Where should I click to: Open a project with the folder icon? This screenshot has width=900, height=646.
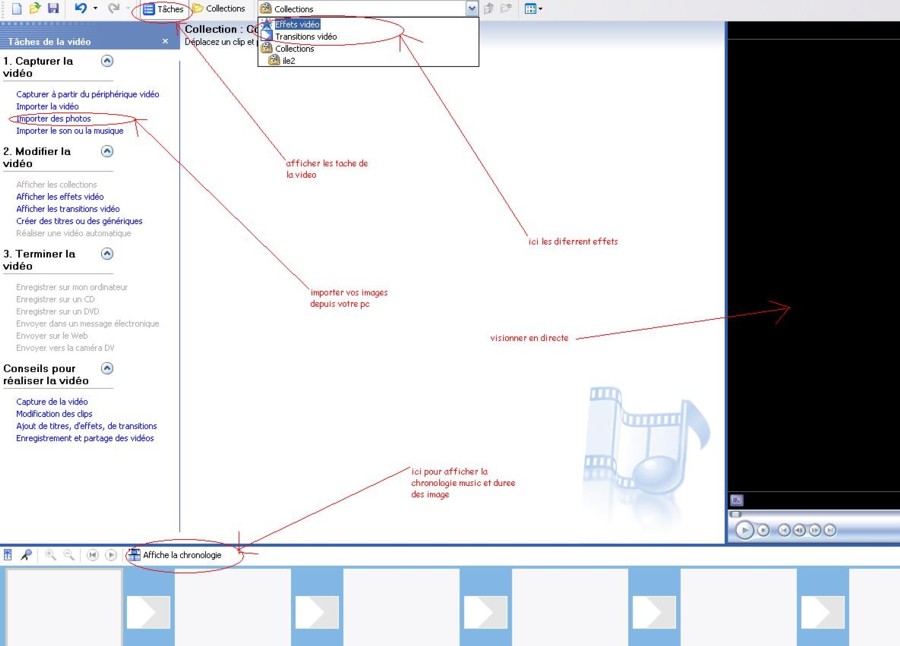click(35, 9)
